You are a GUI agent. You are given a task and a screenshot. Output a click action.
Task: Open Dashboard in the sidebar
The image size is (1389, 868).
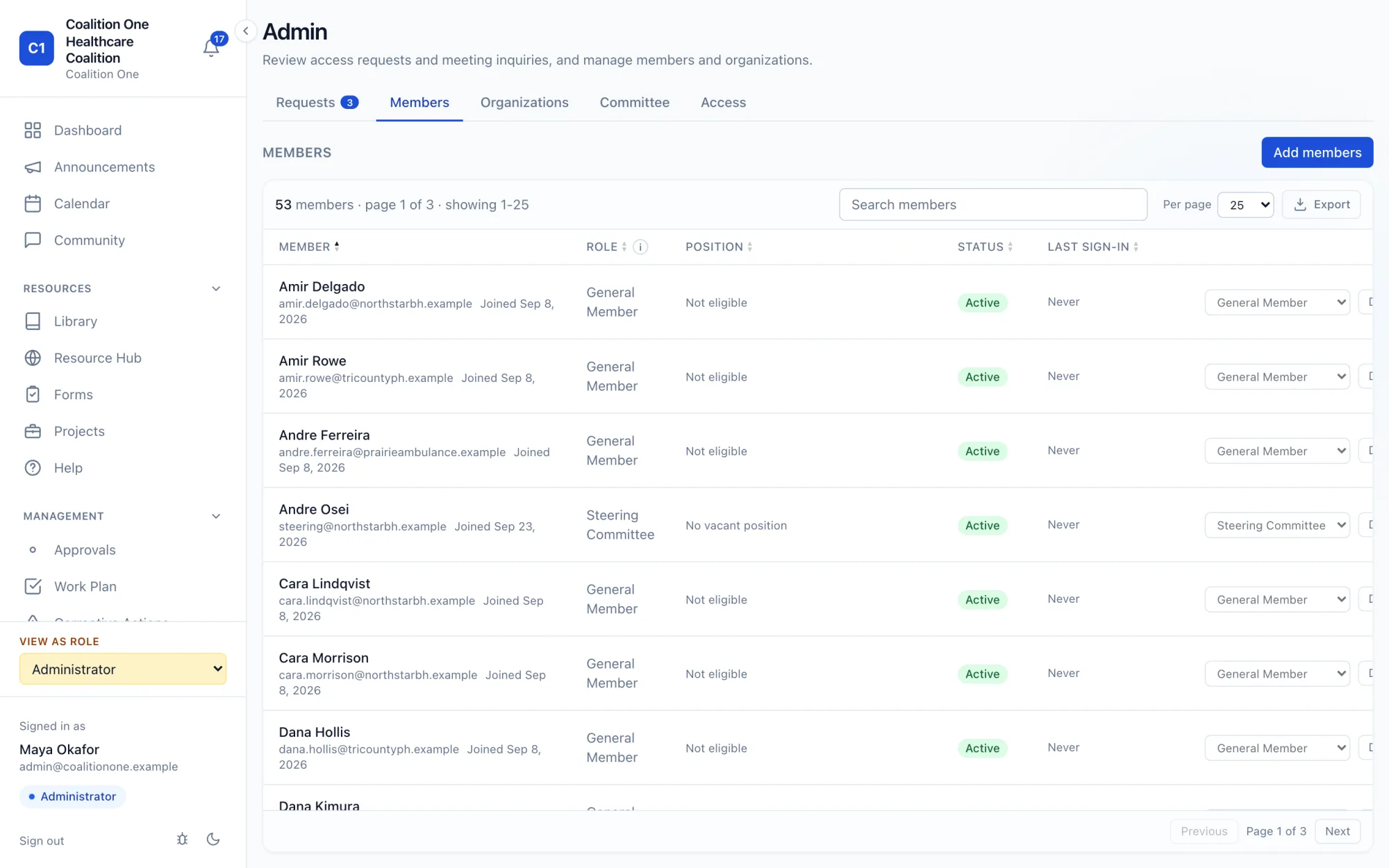pyautogui.click(x=88, y=131)
